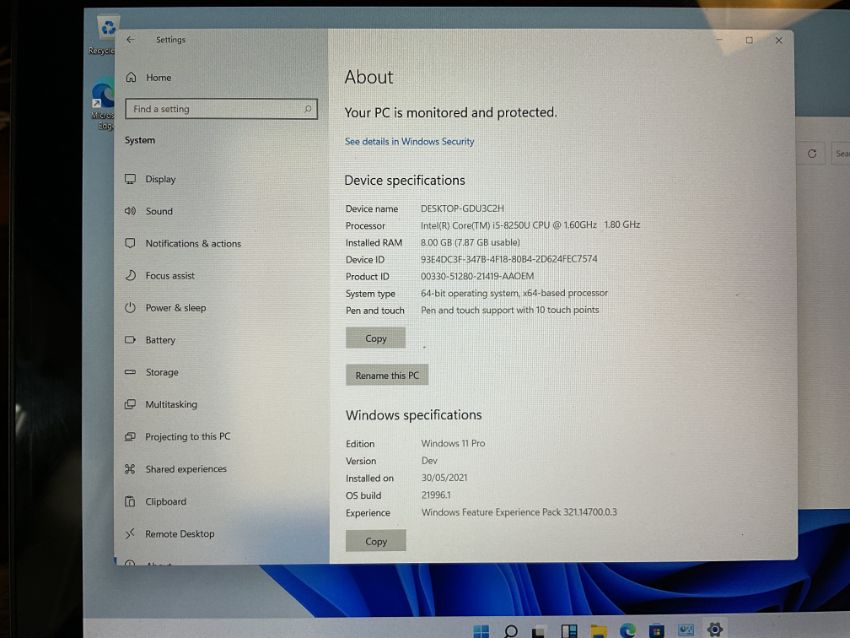Screen dimensions: 850x638
Task: Select the device name DESKTOP-GDU3C2H
Action: (462, 208)
